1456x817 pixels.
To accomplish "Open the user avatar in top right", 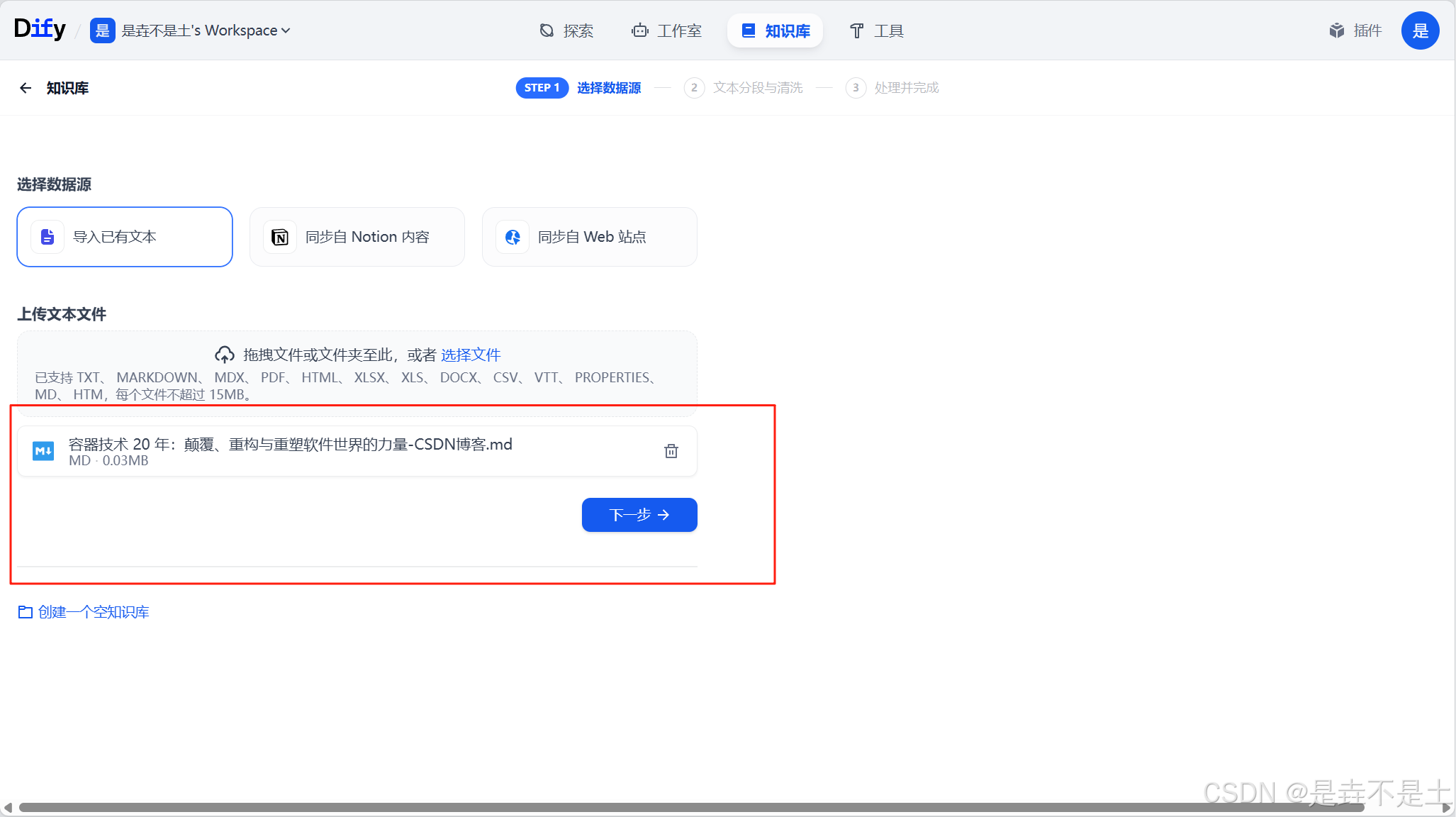I will (1420, 30).
